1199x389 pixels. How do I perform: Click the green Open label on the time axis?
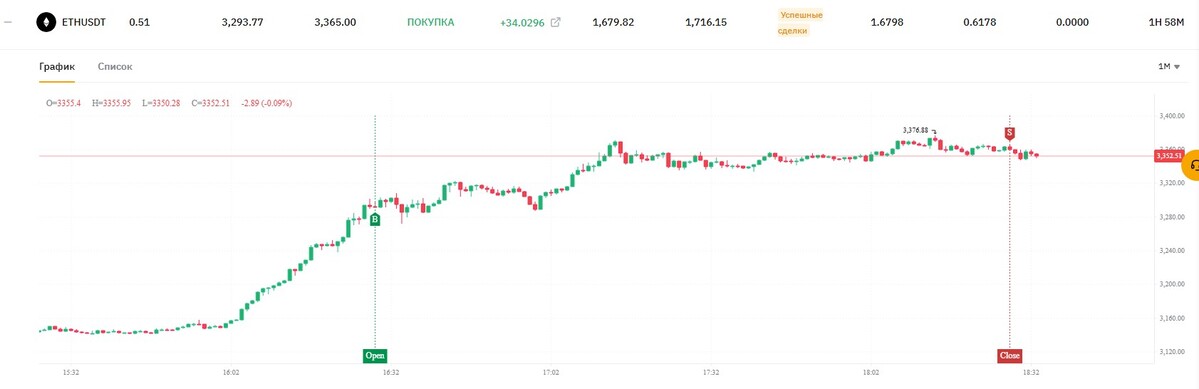[375, 355]
